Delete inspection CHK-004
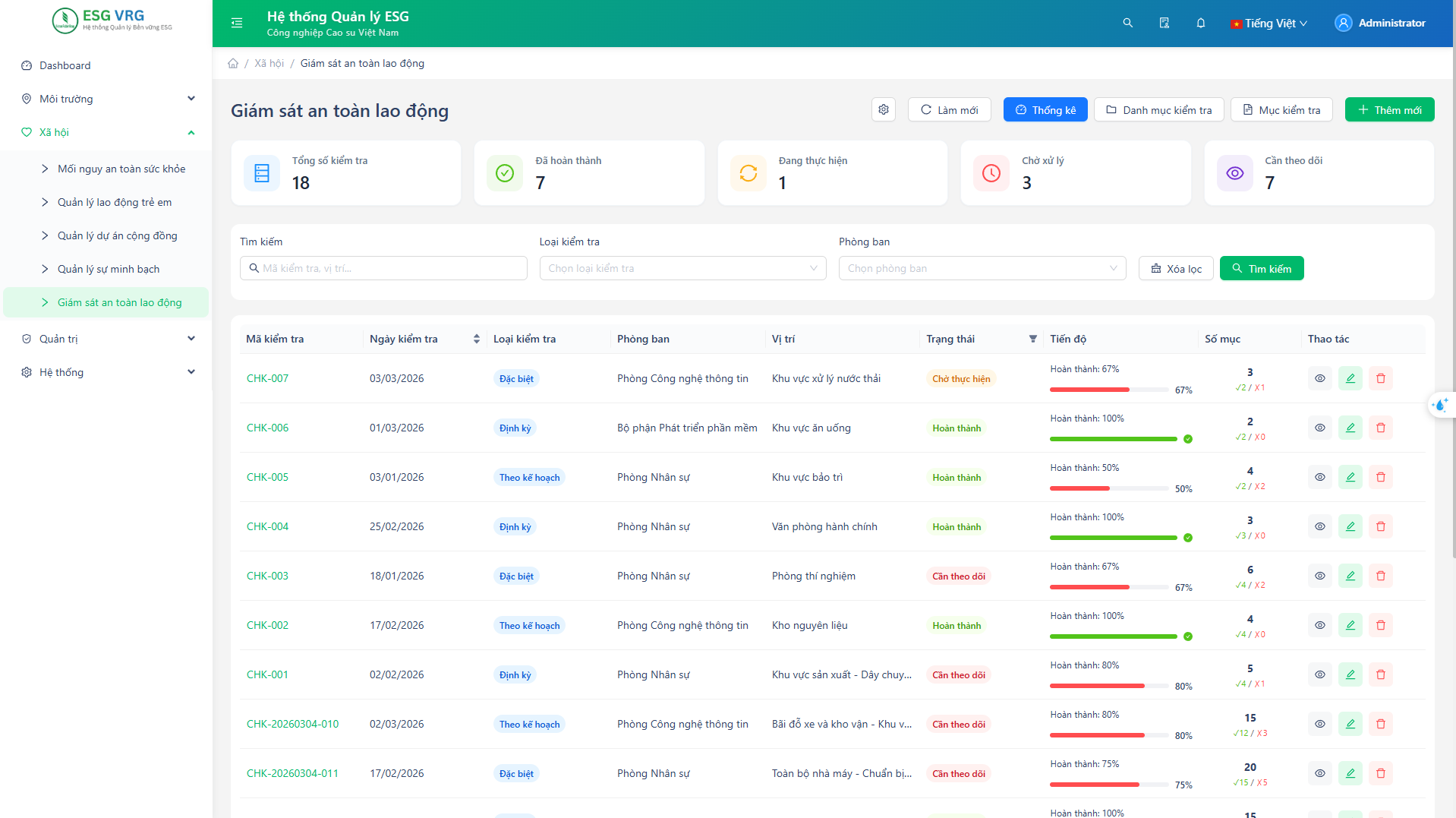The width and height of the screenshot is (1456, 818). click(1381, 526)
